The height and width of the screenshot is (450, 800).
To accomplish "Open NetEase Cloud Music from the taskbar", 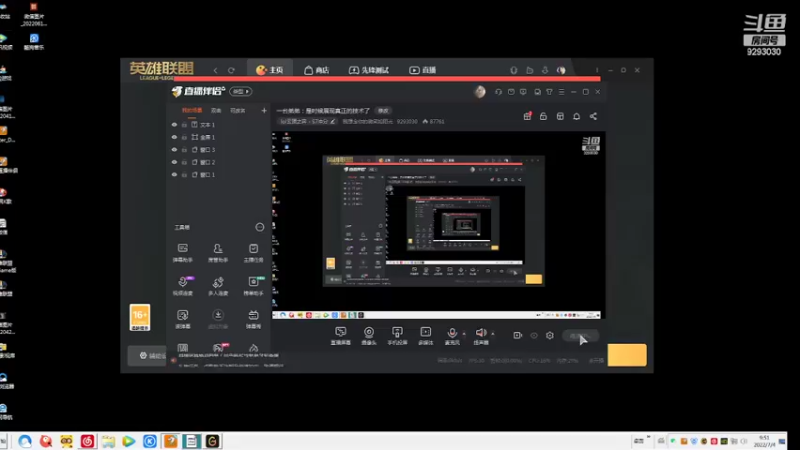I will pos(87,441).
